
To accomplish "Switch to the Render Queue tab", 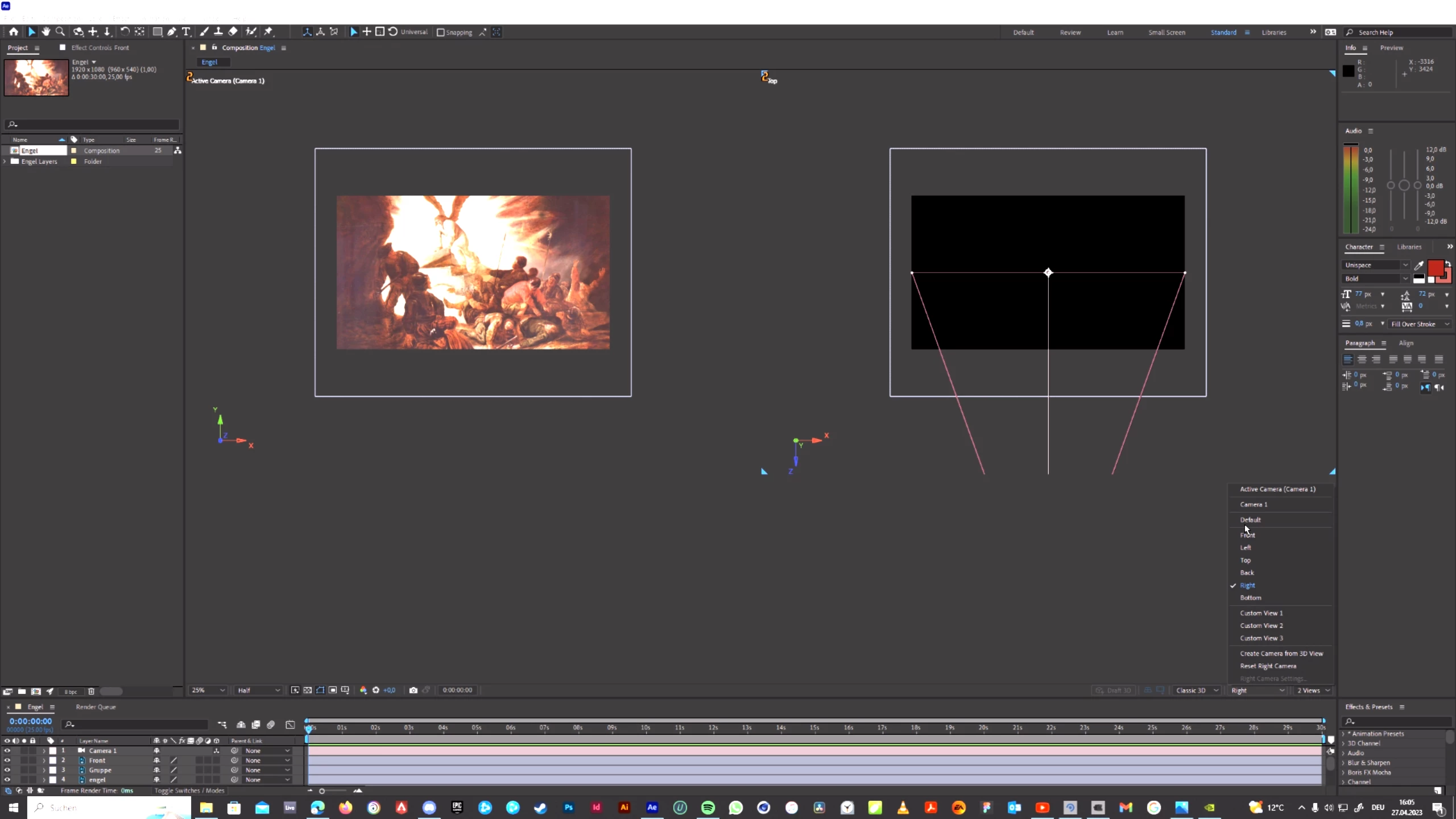I will pyautogui.click(x=96, y=707).
